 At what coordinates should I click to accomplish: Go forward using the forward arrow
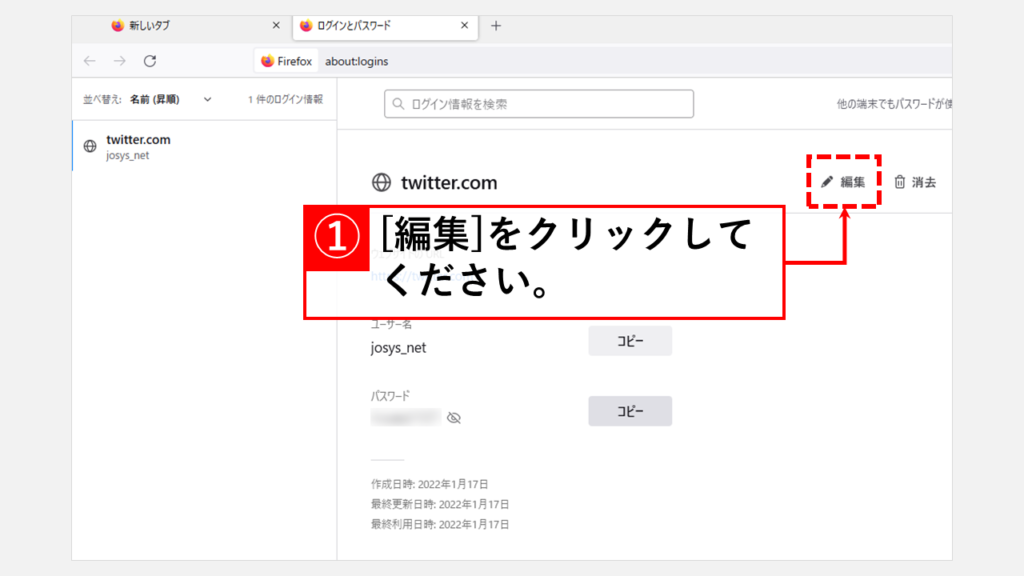[120, 61]
